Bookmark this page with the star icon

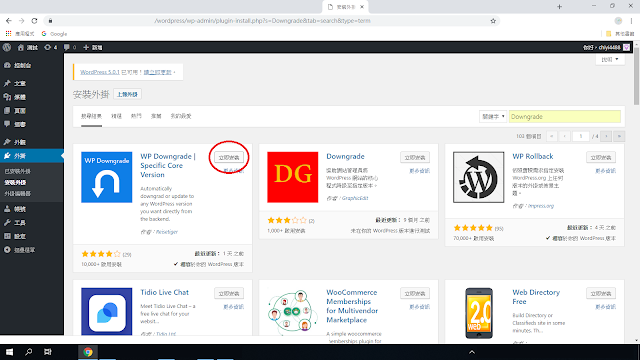(493, 21)
